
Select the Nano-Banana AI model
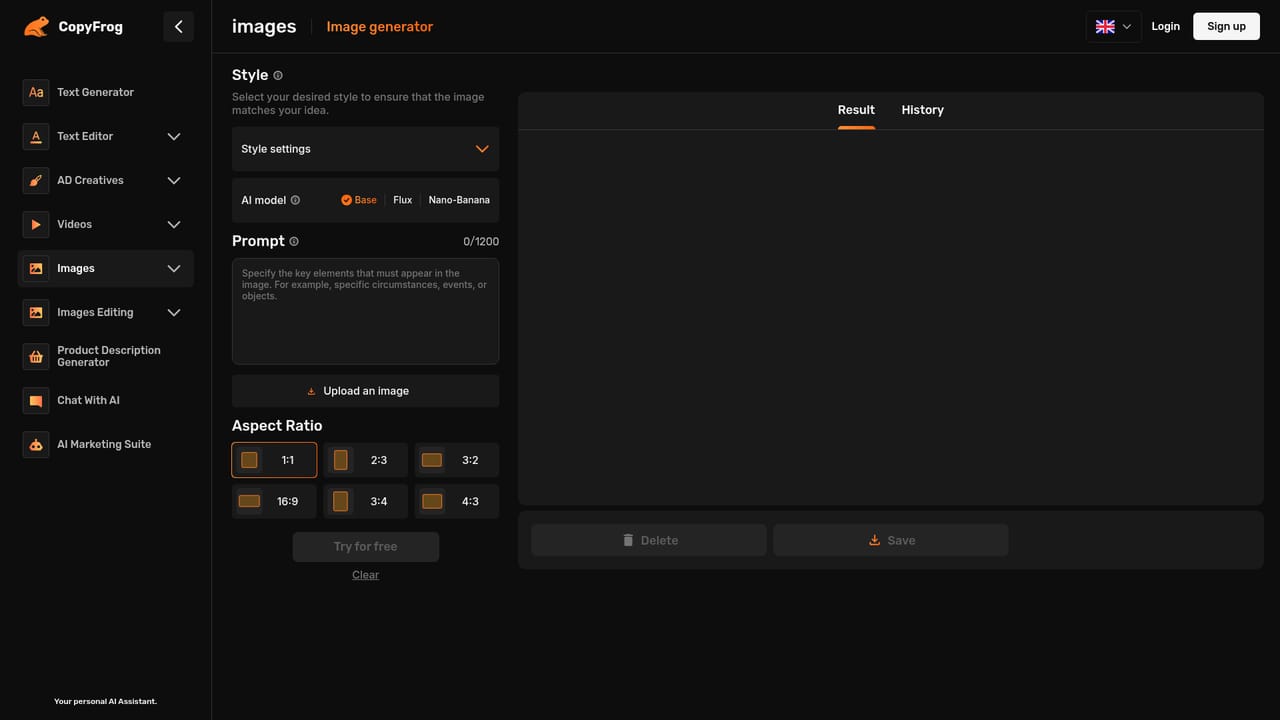pos(459,200)
